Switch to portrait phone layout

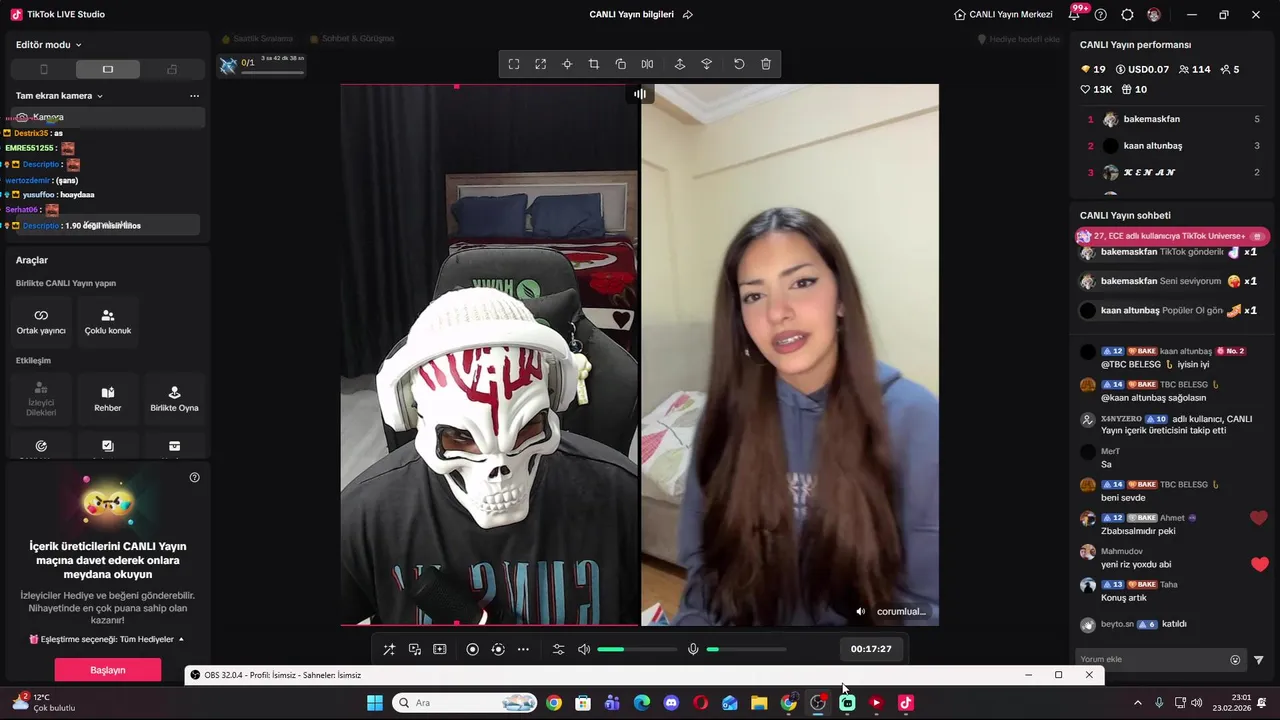tap(43, 69)
